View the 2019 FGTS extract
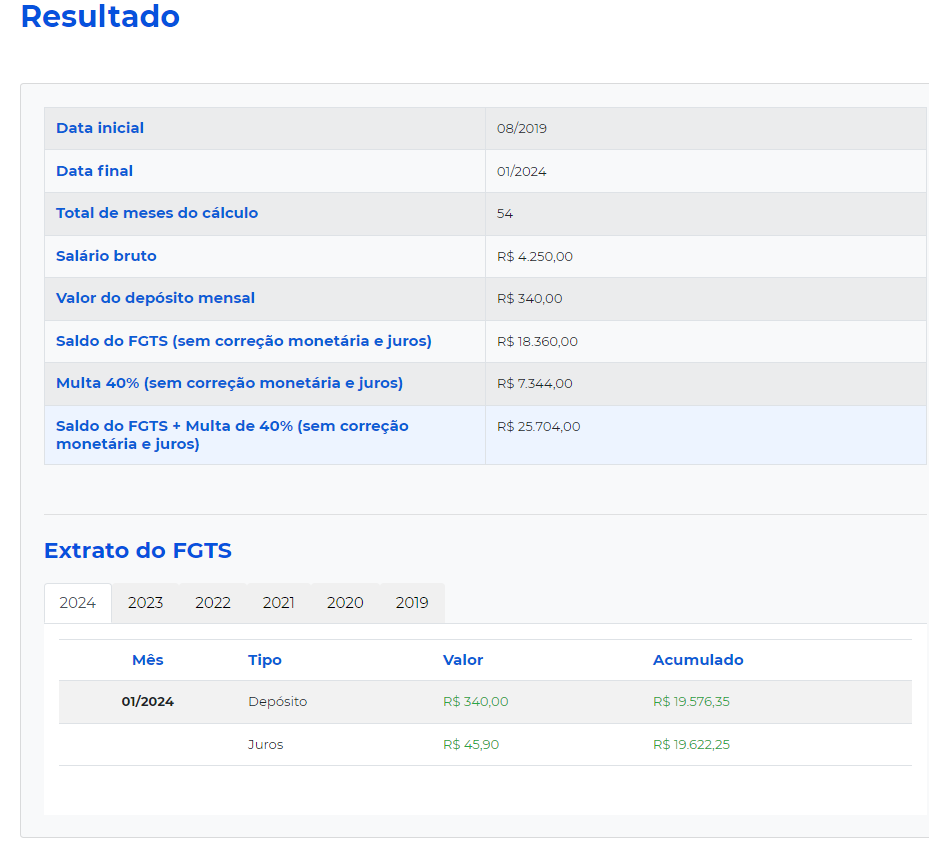 pos(410,603)
